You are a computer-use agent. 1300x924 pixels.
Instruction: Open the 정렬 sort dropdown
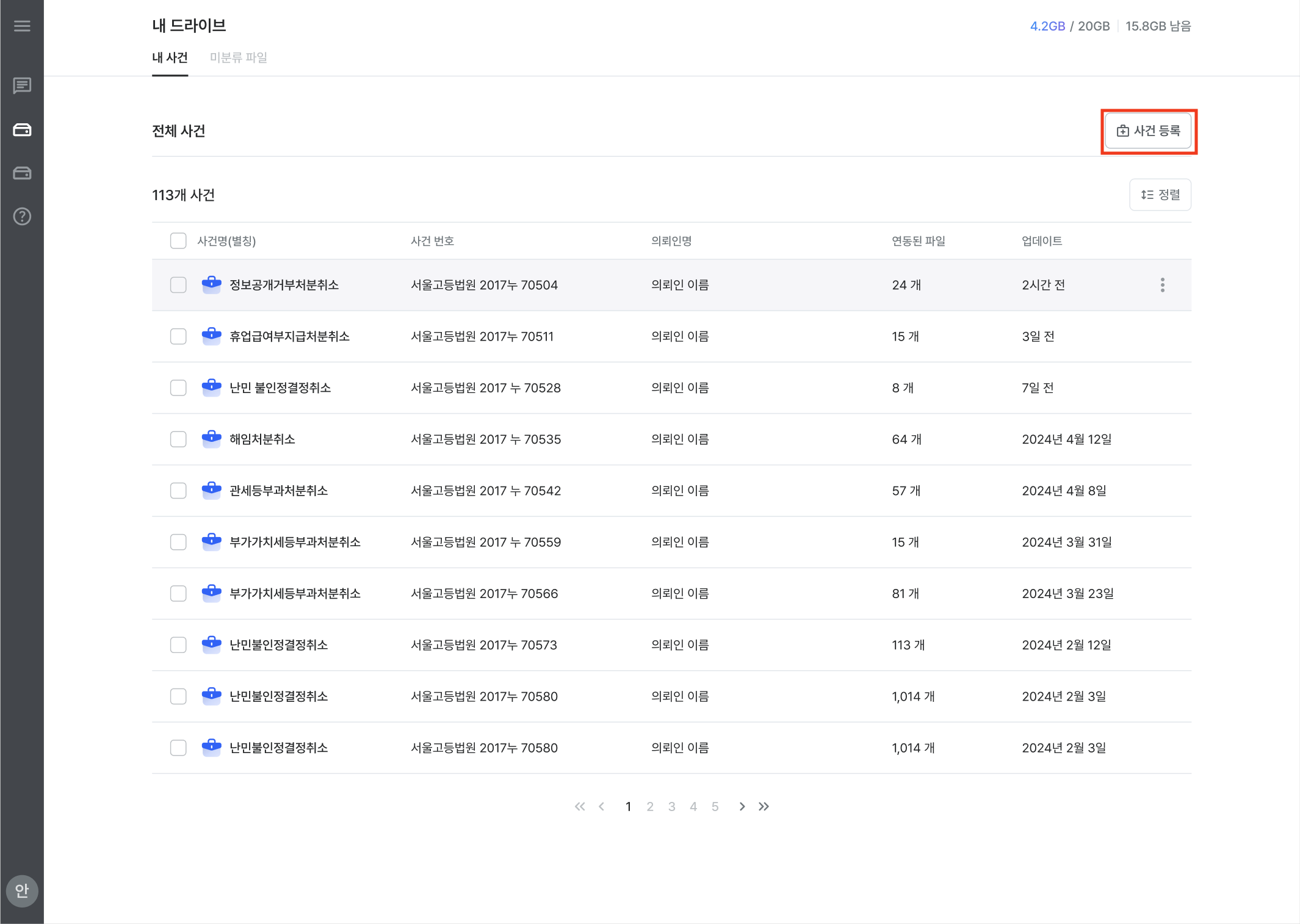1160,195
